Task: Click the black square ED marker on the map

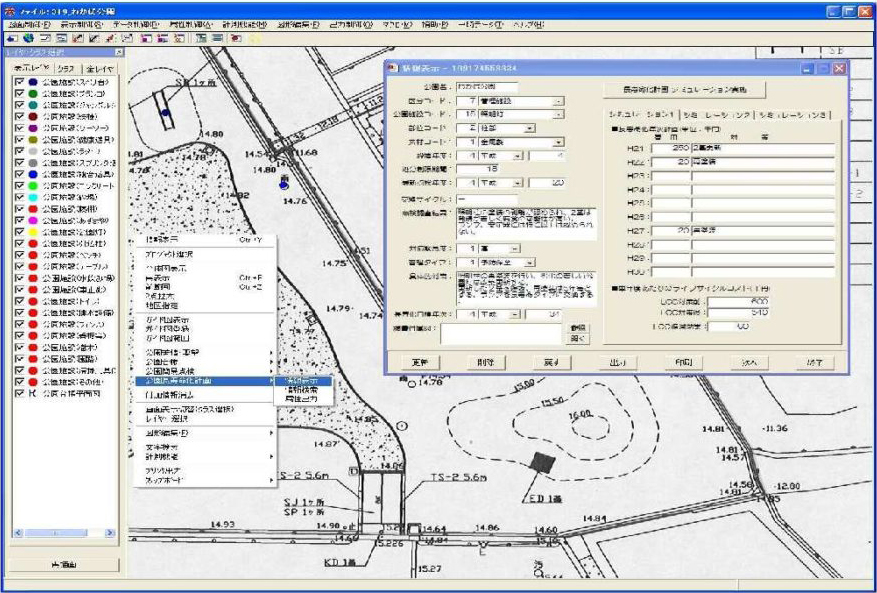Action: coord(543,461)
